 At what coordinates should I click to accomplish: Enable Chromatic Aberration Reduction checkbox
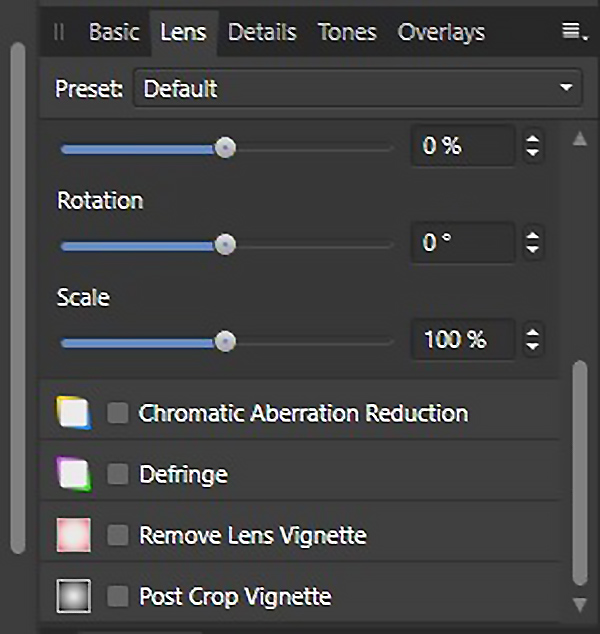coord(118,413)
